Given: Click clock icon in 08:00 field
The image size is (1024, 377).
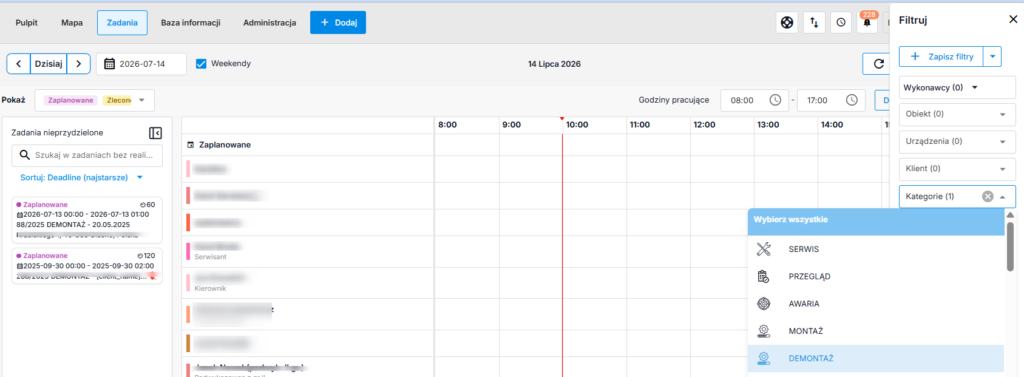Looking at the screenshot, I should tap(775, 101).
